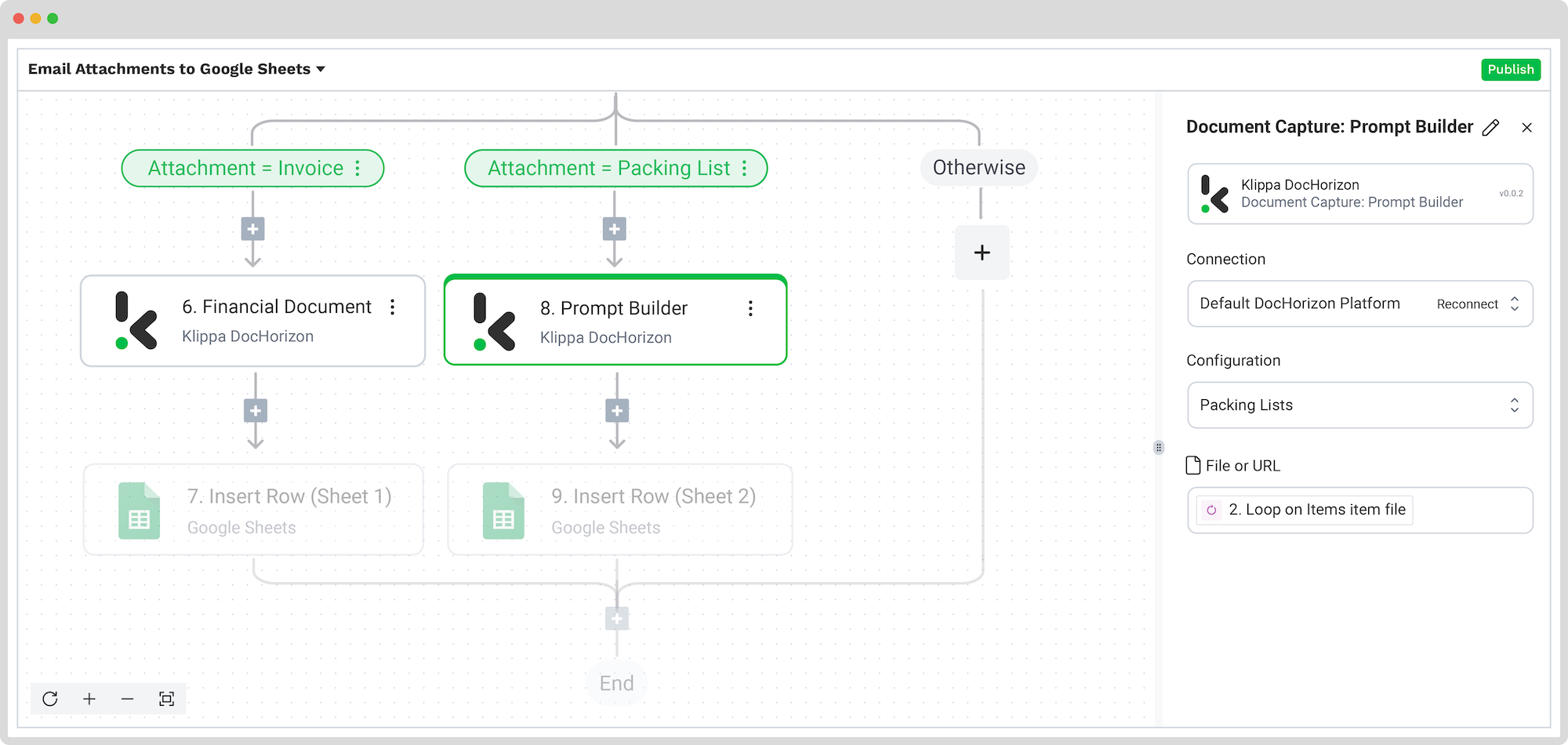Open flow name dropdown menu
The width and height of the screenshot is (1568, 745).
(321, 69)
